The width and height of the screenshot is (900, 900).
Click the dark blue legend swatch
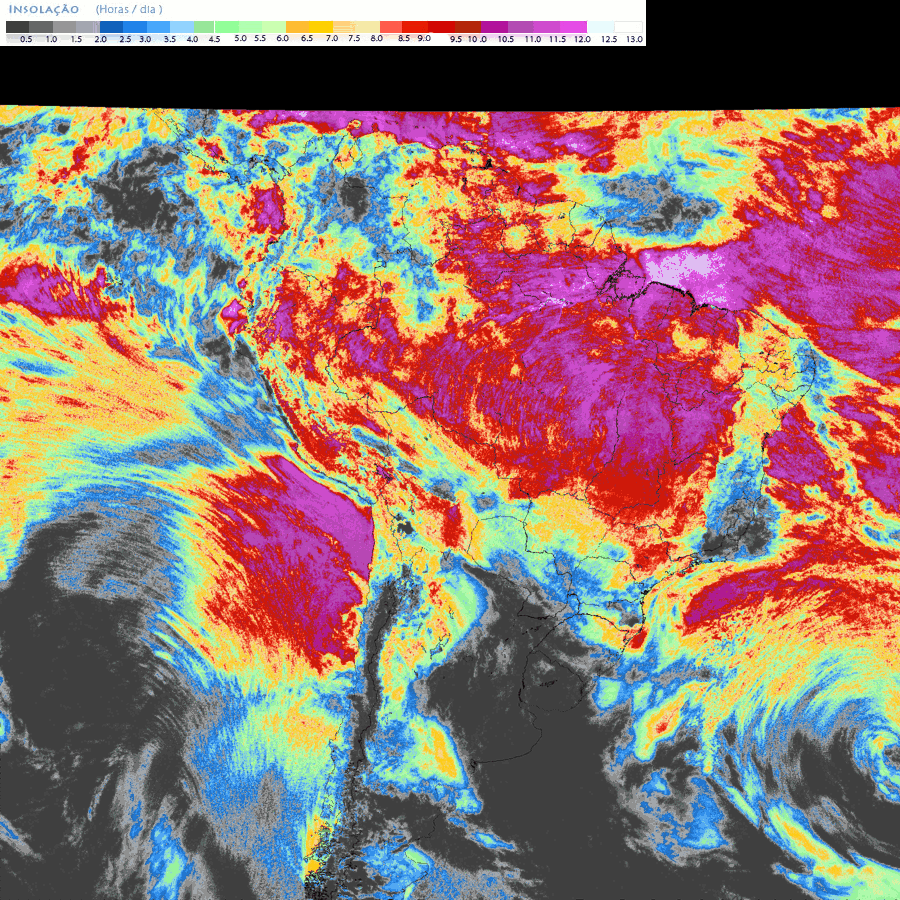coord(111,27)
